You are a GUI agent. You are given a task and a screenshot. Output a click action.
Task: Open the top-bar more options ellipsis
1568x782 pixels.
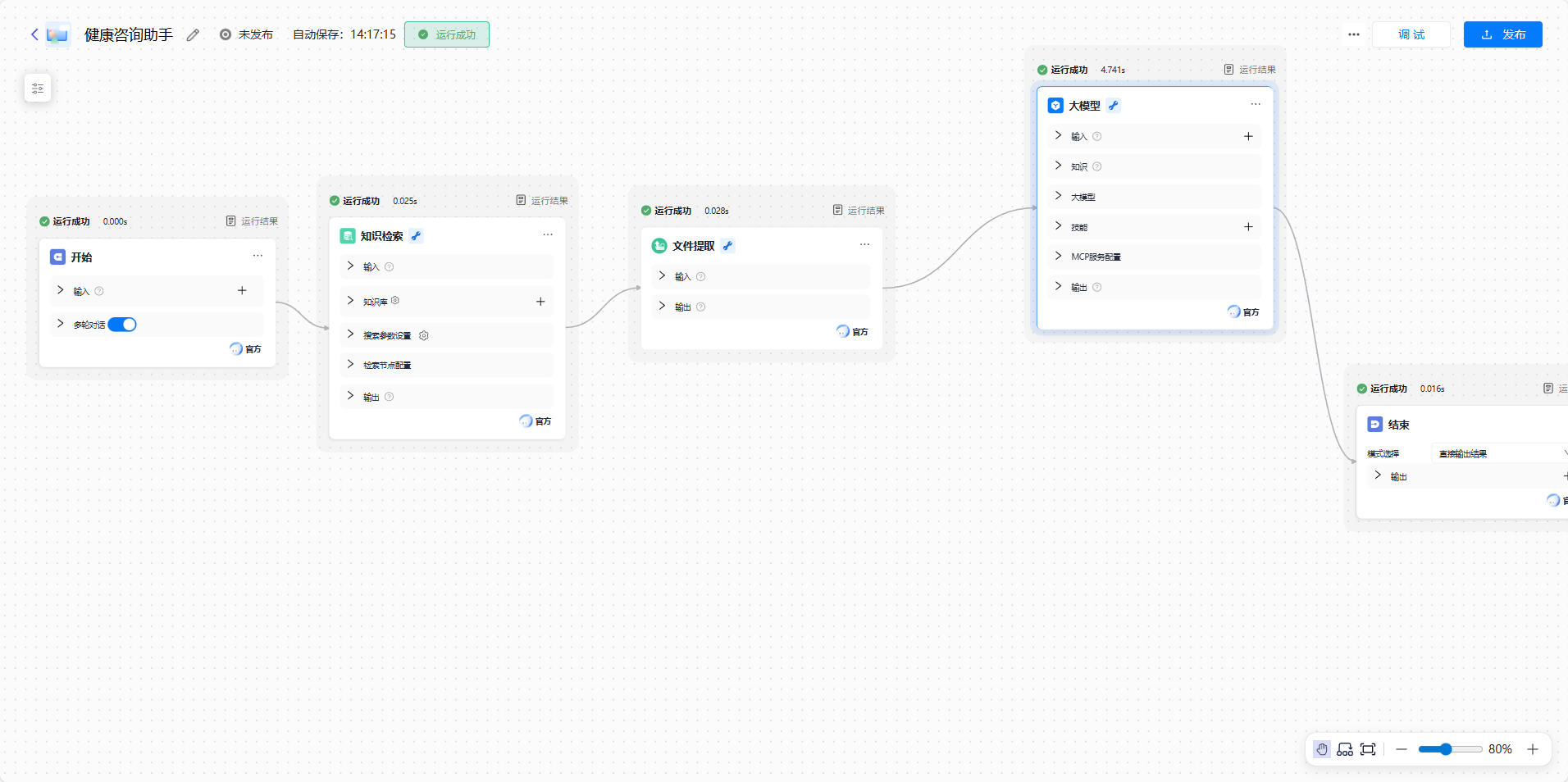1354,34
